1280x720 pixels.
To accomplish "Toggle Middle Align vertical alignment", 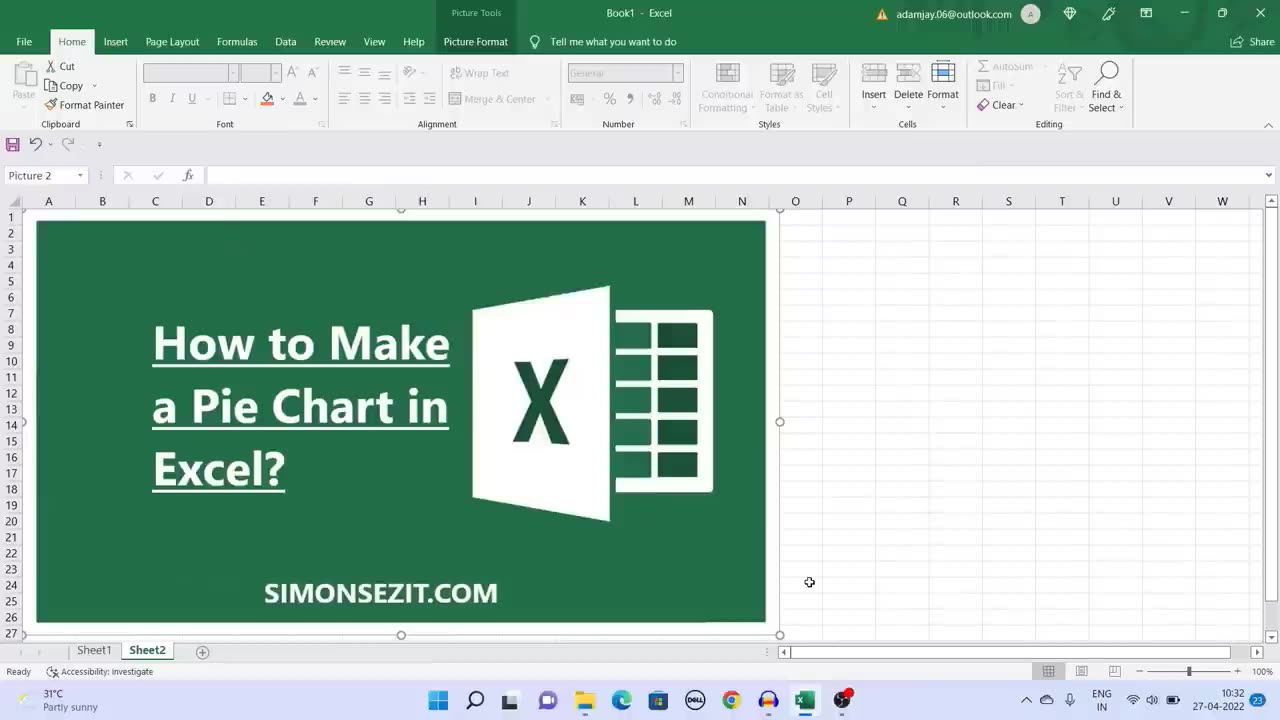I will [364, 72].
